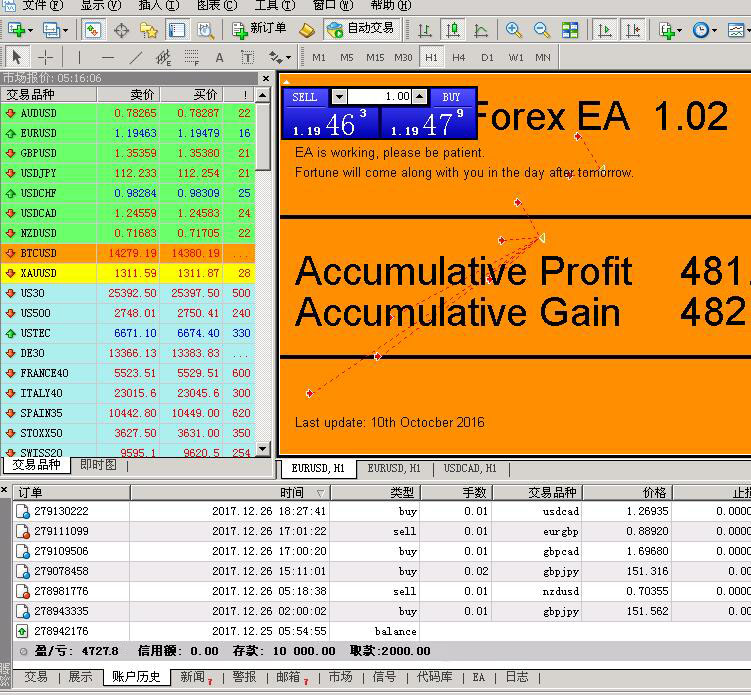Switch timeframe to M15
The width and height of the screenshot is (751, 695).
(x=375, y=57)
